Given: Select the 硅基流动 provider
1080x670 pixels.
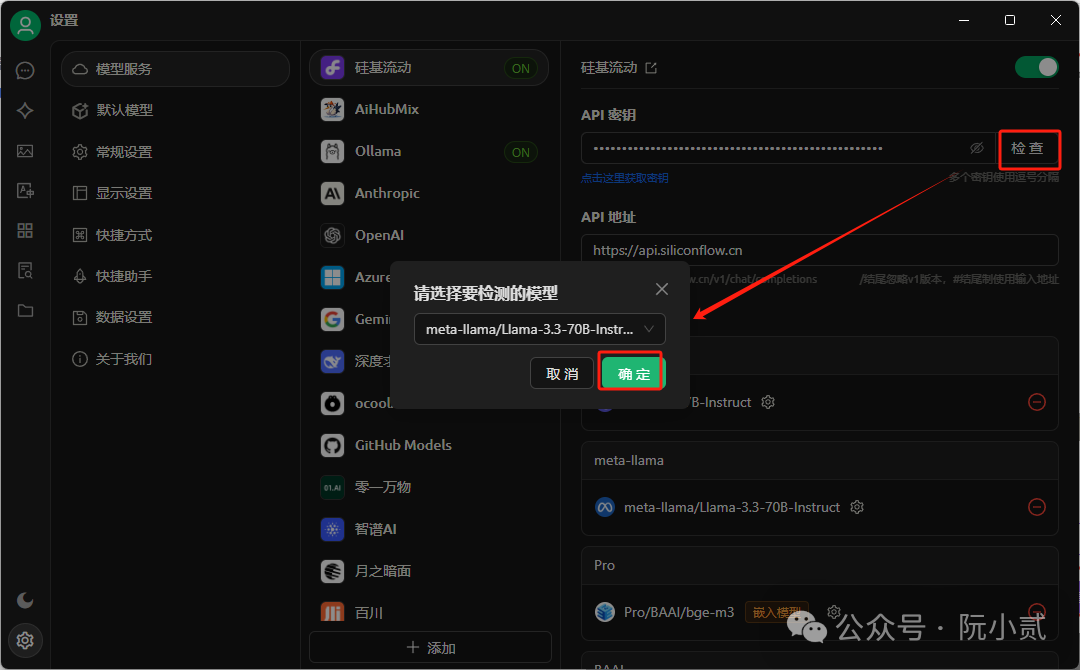Looking at the screenshot, I should tap(429, 67).
